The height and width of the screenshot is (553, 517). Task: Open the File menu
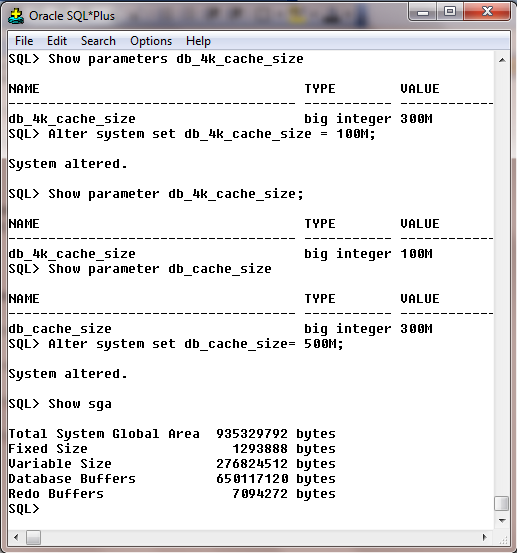click(x=24, y=41)
